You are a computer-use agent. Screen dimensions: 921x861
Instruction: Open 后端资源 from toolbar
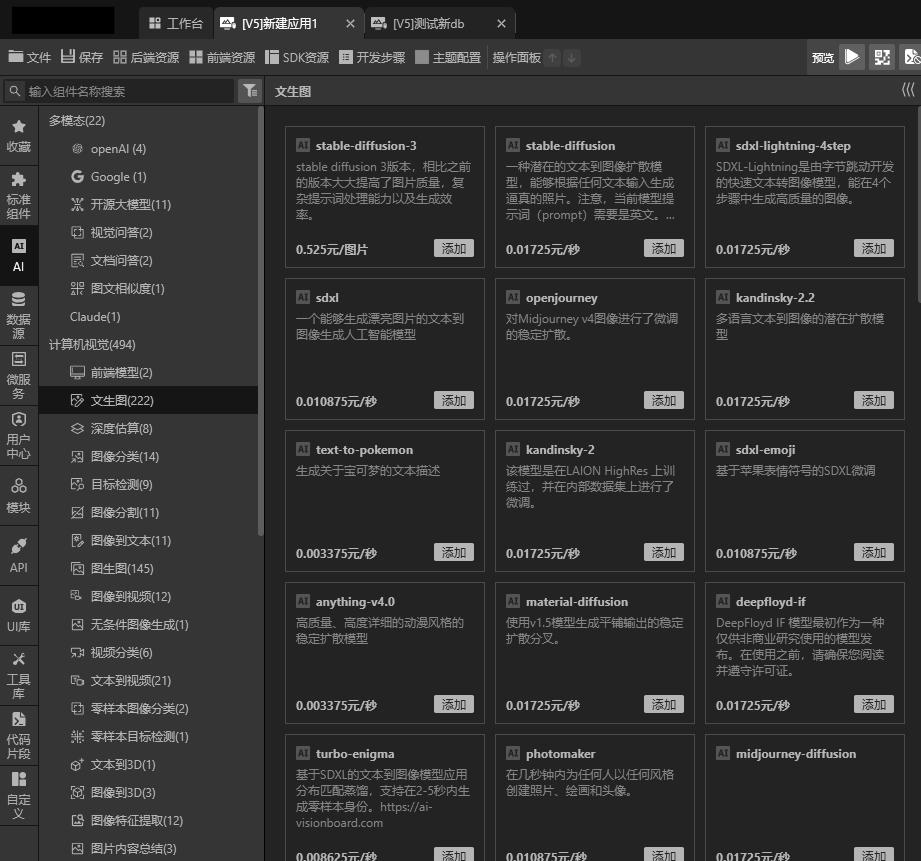pyautogui.click(x=146, y=57)
